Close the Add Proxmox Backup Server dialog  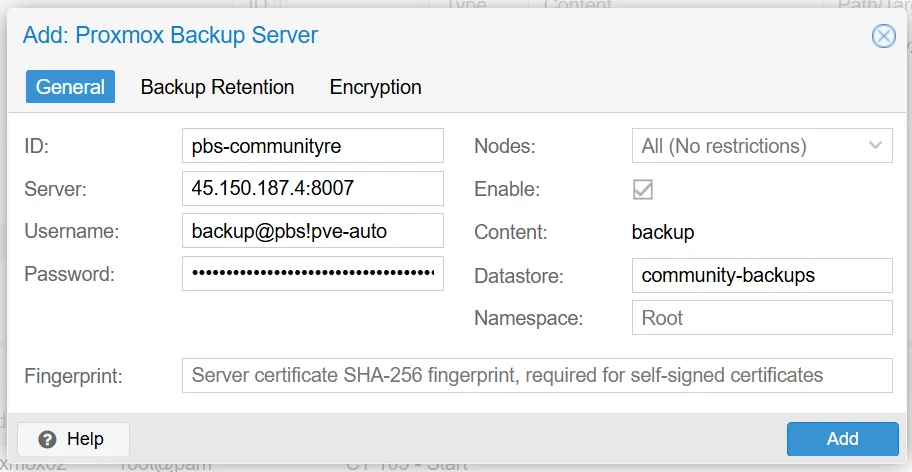[884, 36]
